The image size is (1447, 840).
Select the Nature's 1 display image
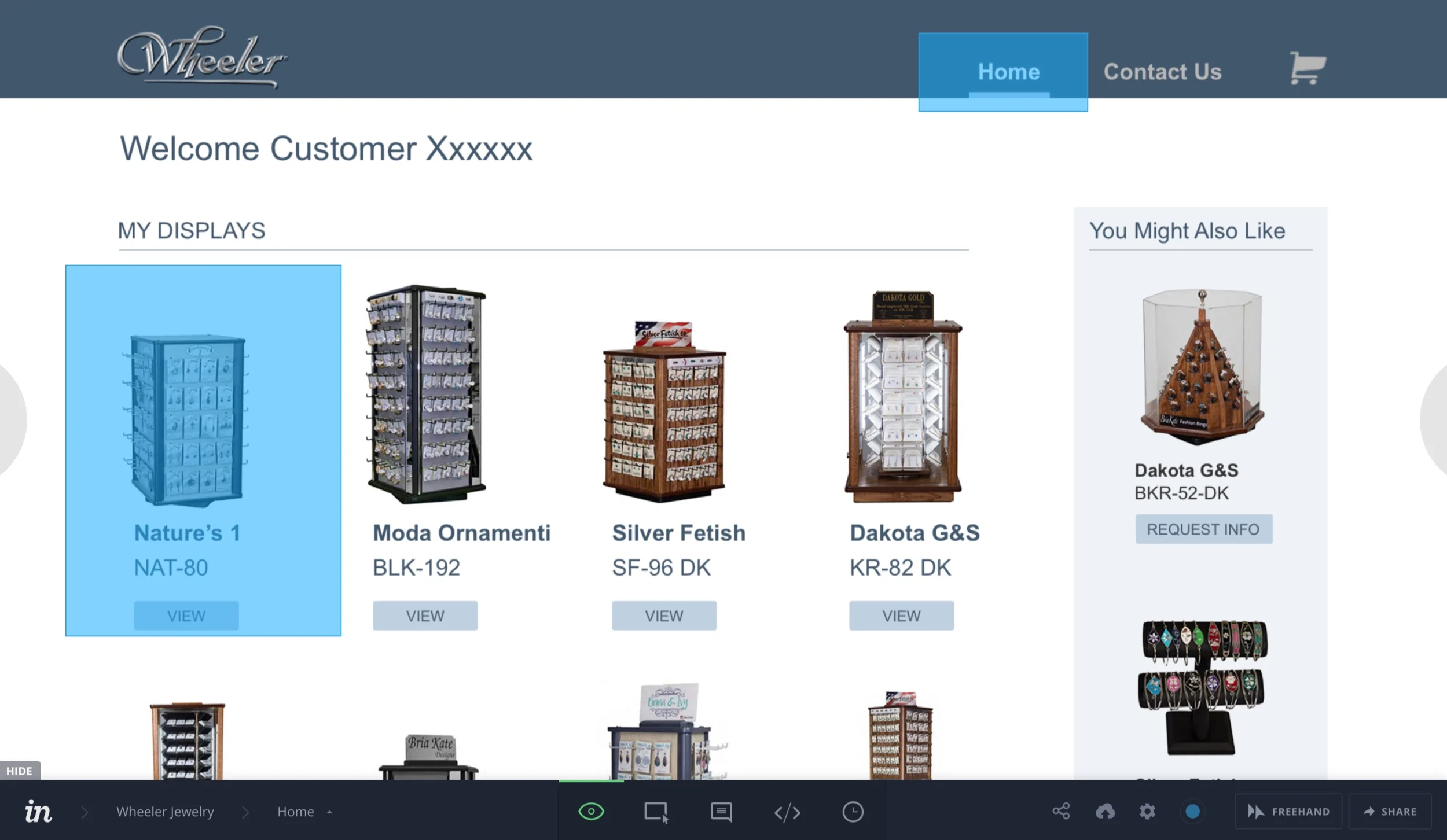[x=186, y=420]
